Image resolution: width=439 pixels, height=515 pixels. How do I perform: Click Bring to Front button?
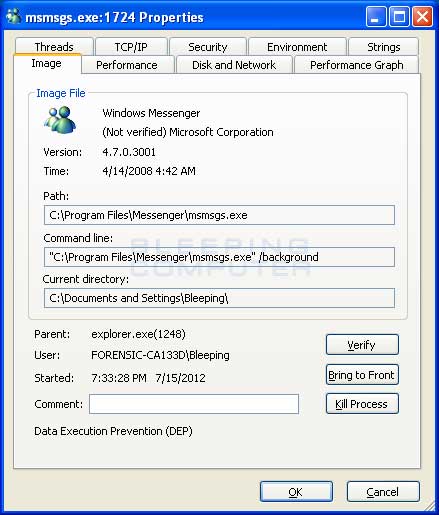click(x=362, y=375)
